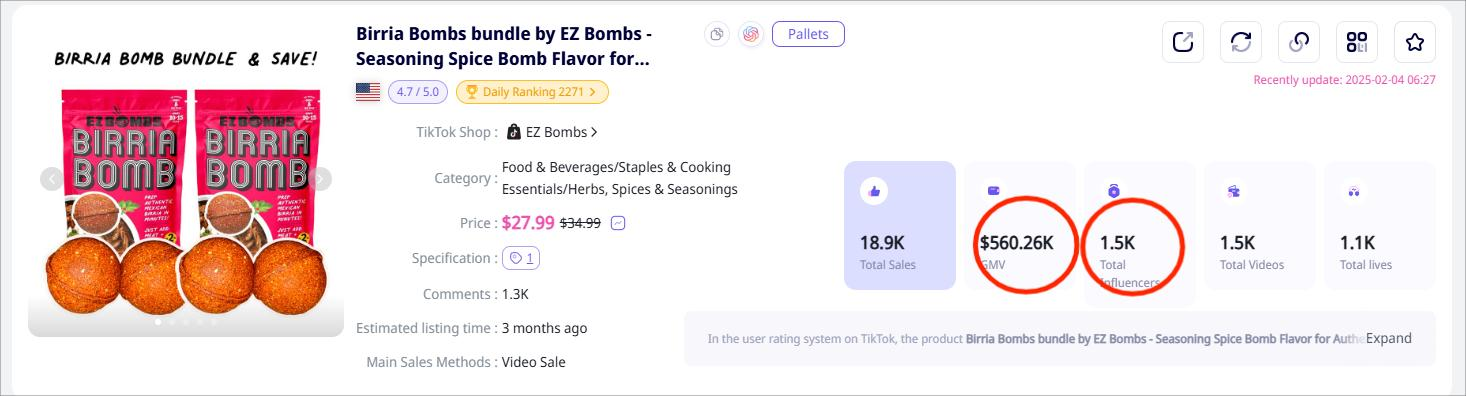Select the Total Sales 18.9K tab
This screenshot has height=396, width=1466.
[900, 226]
